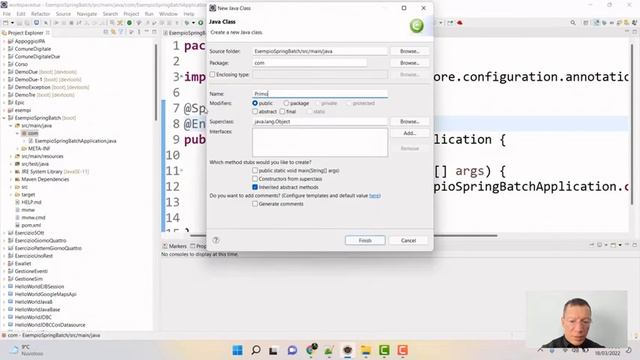Open the File menu

(x=7, y=14)
